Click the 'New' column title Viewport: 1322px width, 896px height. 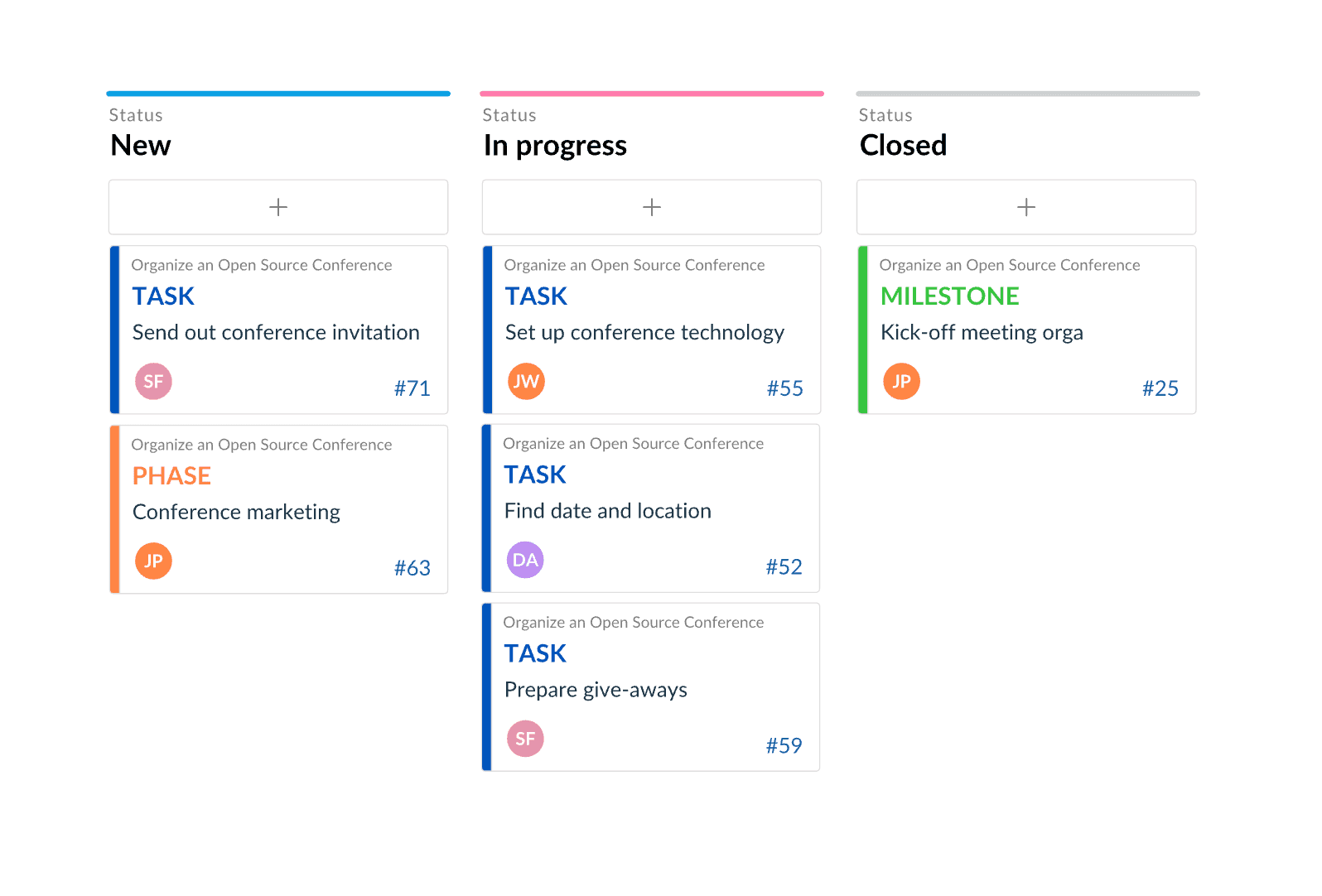[141, 146]
